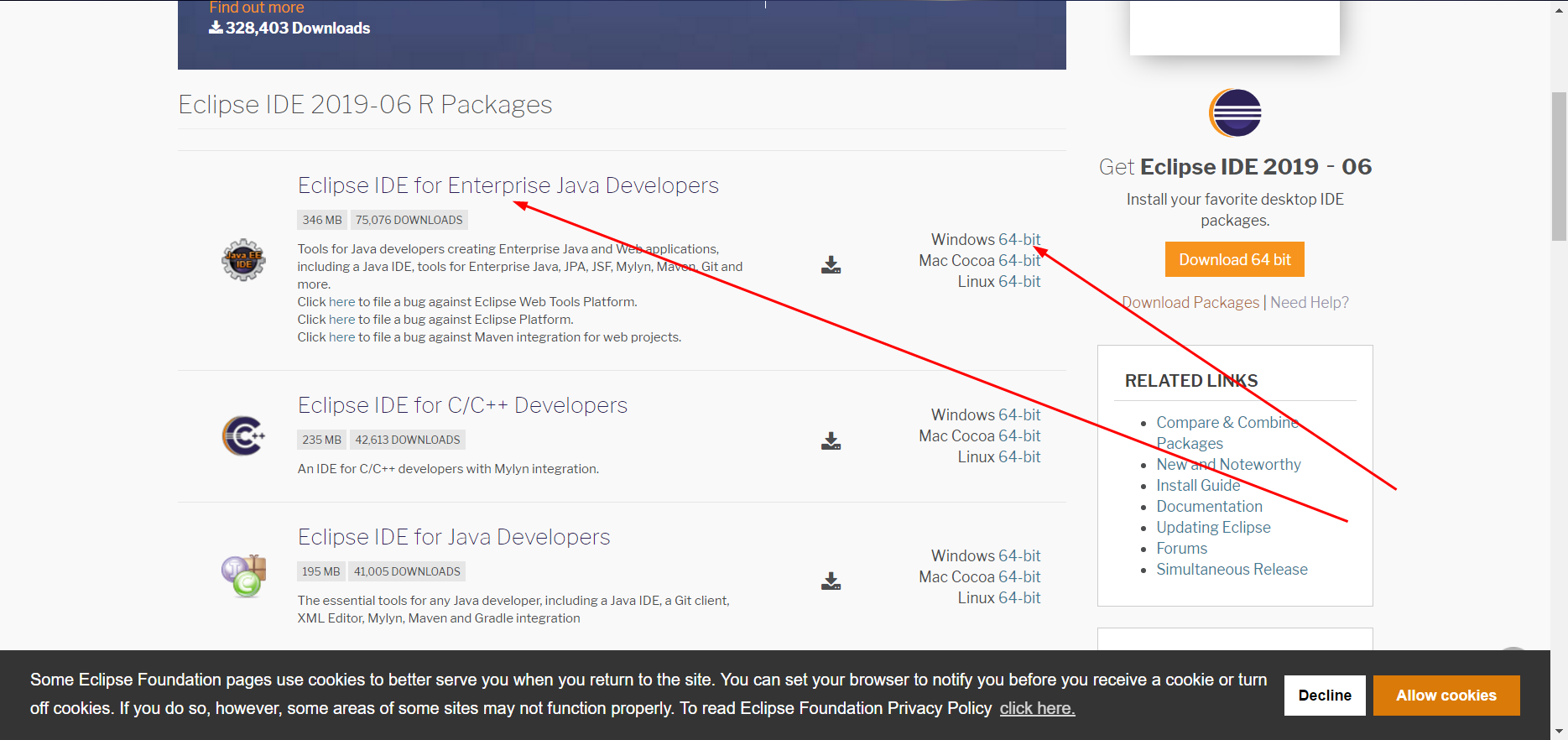Open the Install Guide related link
Image resolution: width=1568 pixels, height=740 pixels.
[1198, 486]
